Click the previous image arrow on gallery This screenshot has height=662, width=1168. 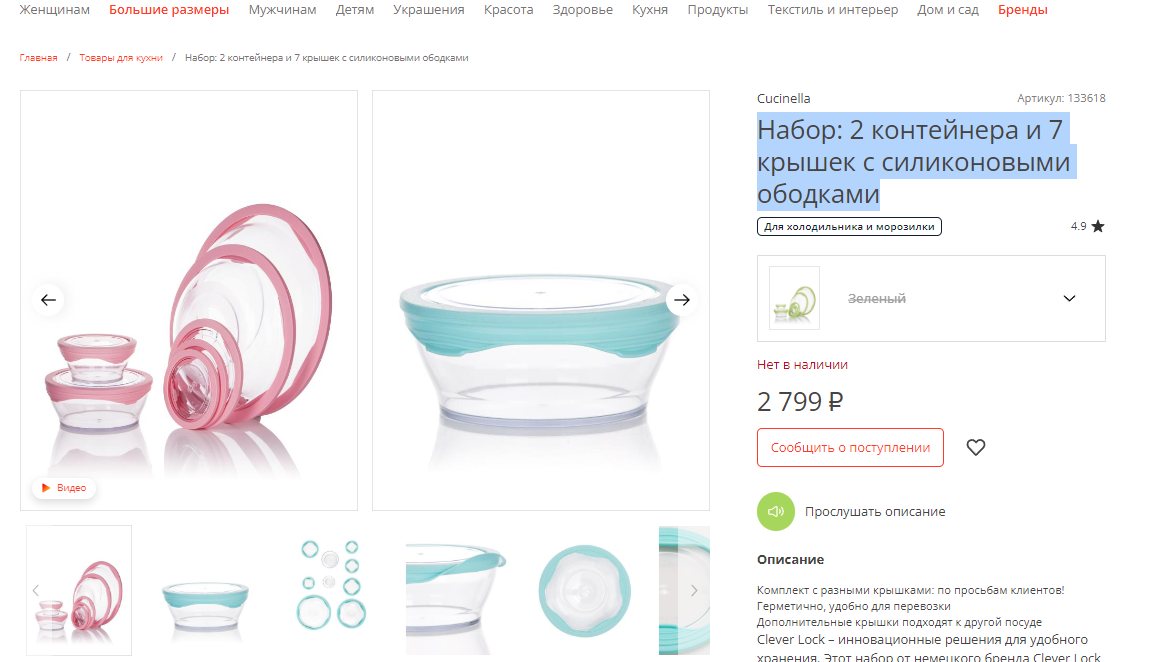(48, 300)
